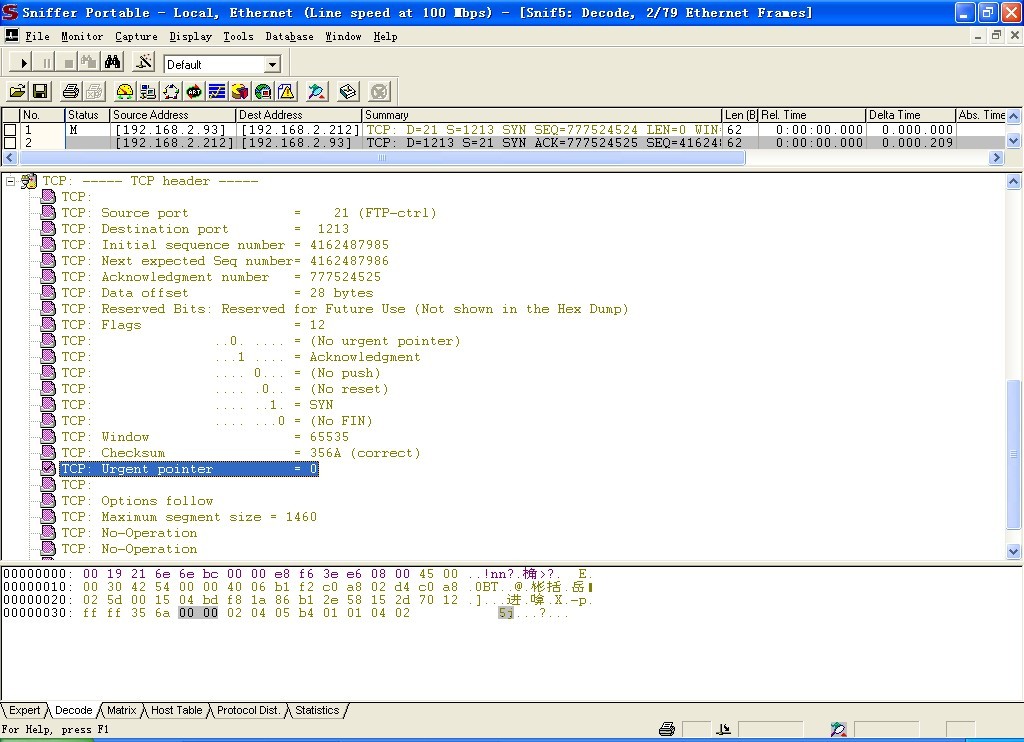
Task: Click the status bar magnifier icon
Action: (839, 729)
